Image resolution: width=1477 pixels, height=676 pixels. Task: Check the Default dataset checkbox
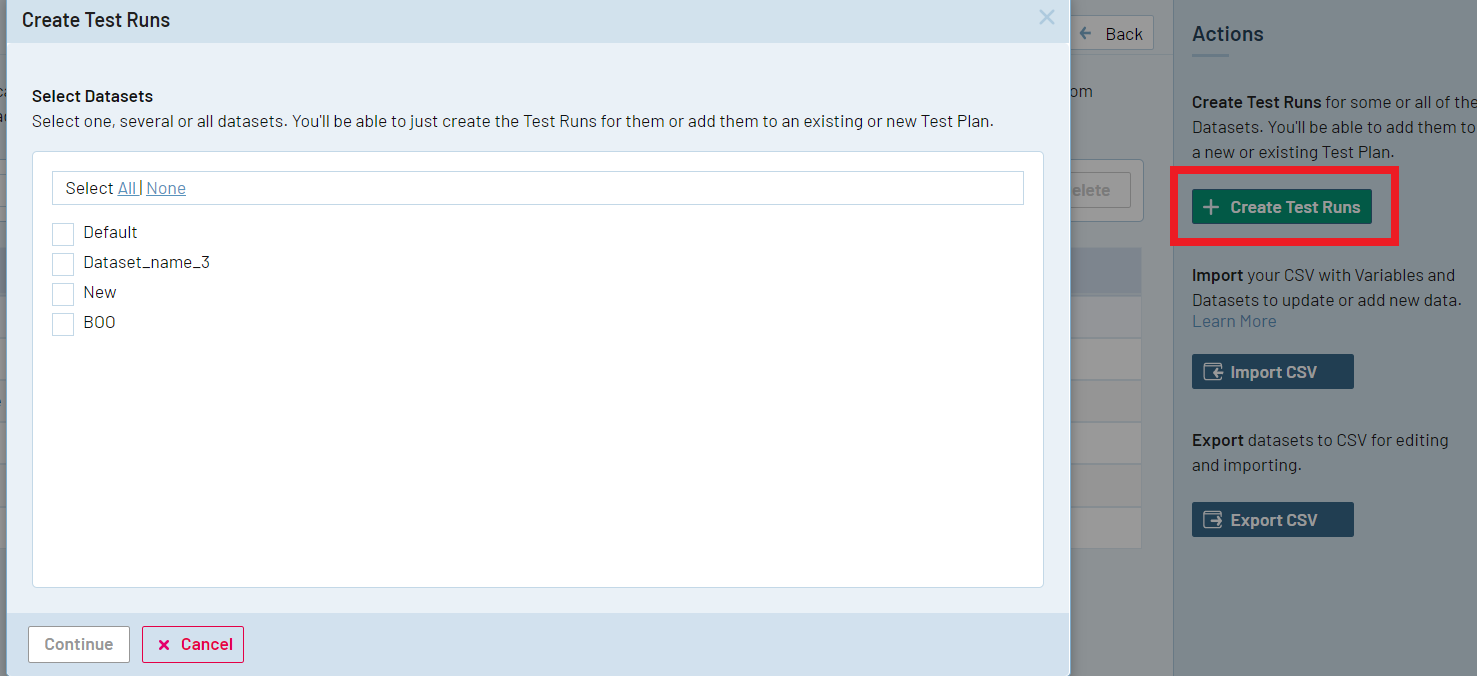62,233
